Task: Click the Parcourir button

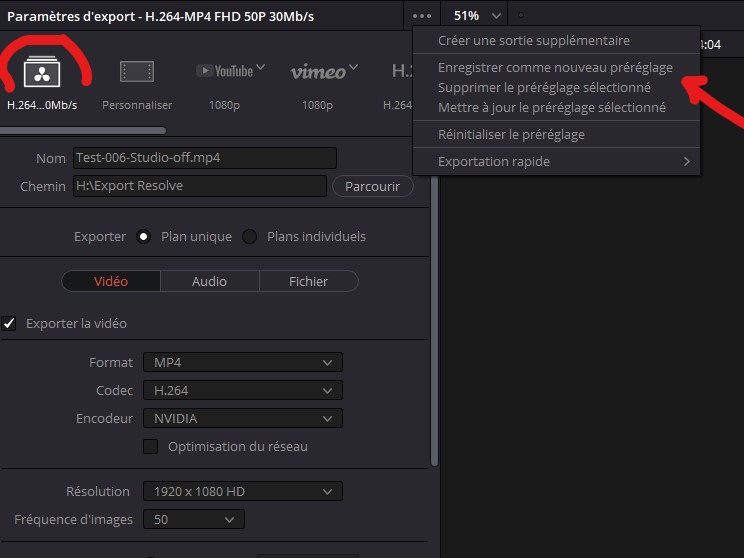Action: [372, 186]
